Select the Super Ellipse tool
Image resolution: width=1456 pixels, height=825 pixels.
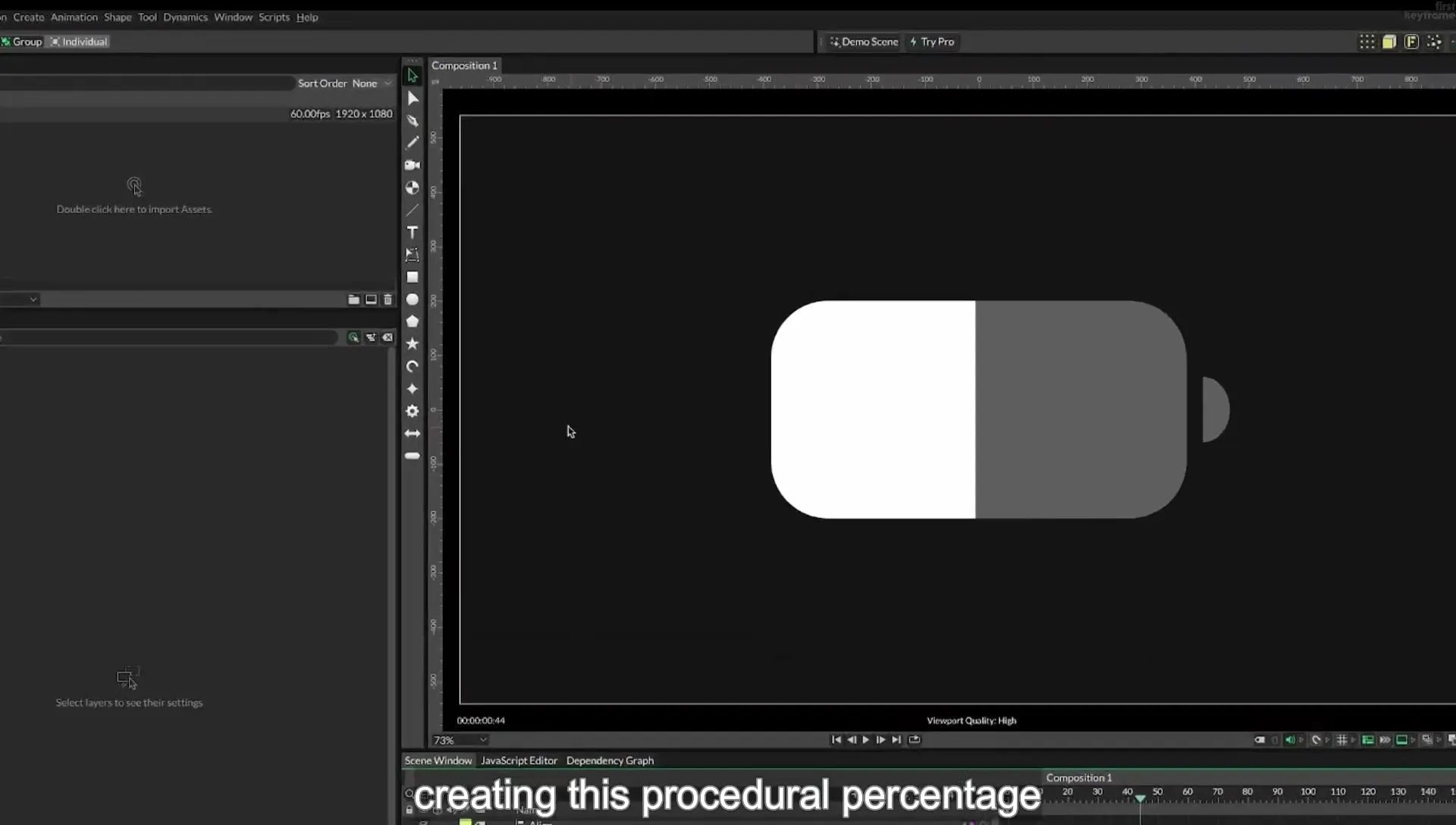coord(413,388)
